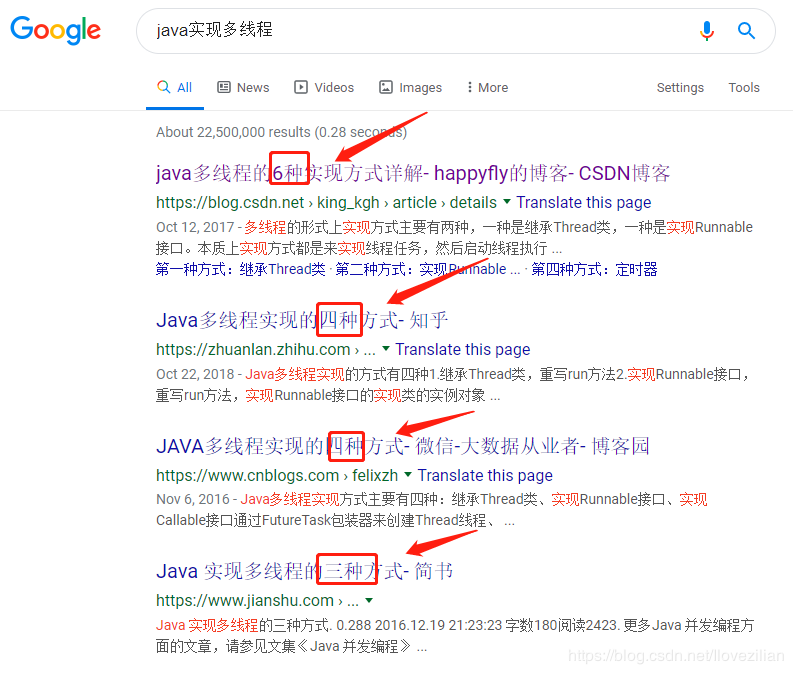Open sitelink 第一种方式：继承Thread类
Image resolution: width=793 pixels, height=674 pixels.
[241, 269]
